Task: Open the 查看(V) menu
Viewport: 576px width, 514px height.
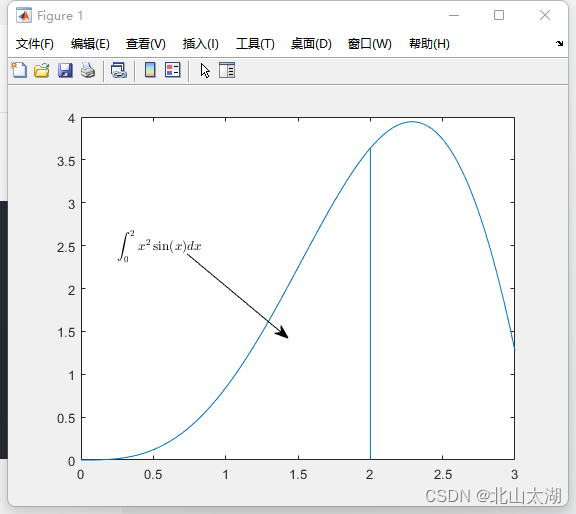Action: pyautogui.click(x=145, y=44)
